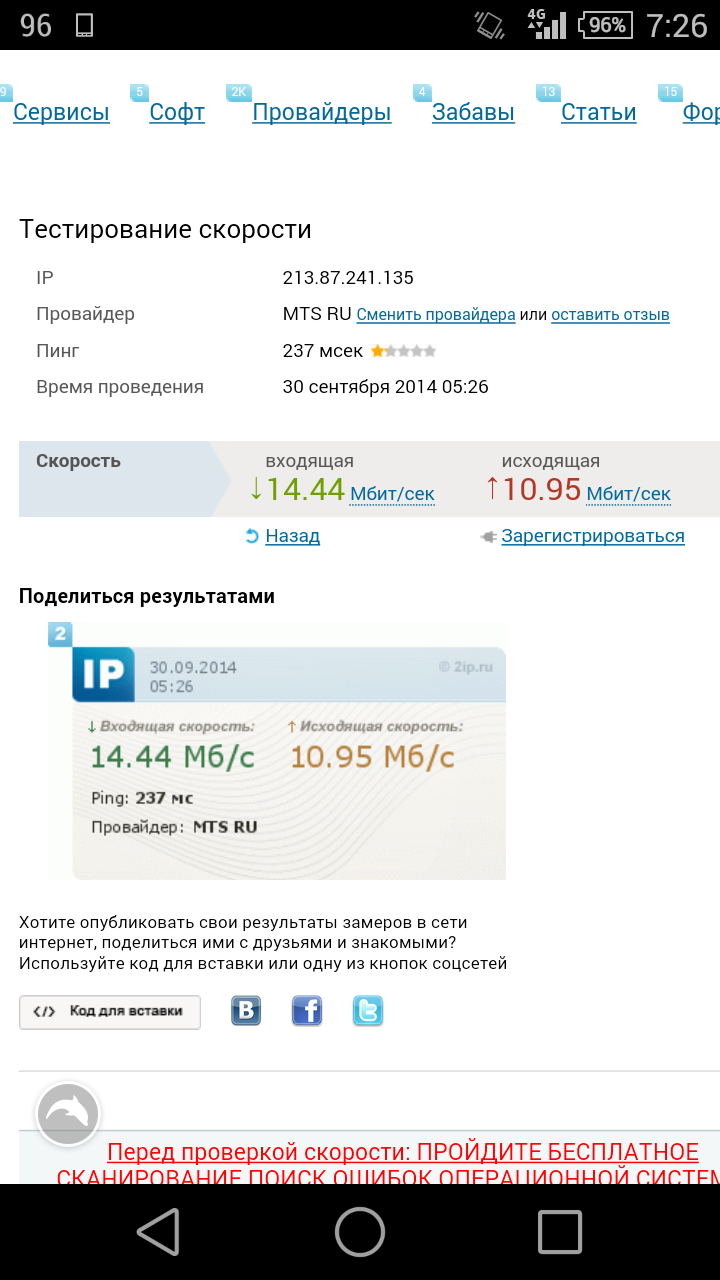
Task: Tap the floating dolphin browser button
Action: (x=68, y=1114)
